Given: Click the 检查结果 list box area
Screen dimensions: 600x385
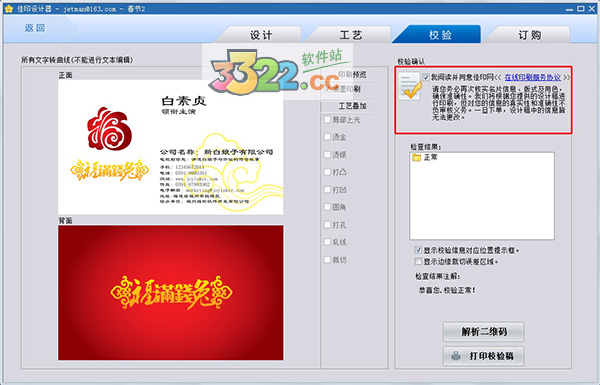Looking at the screenshot, I should (482, 196).
